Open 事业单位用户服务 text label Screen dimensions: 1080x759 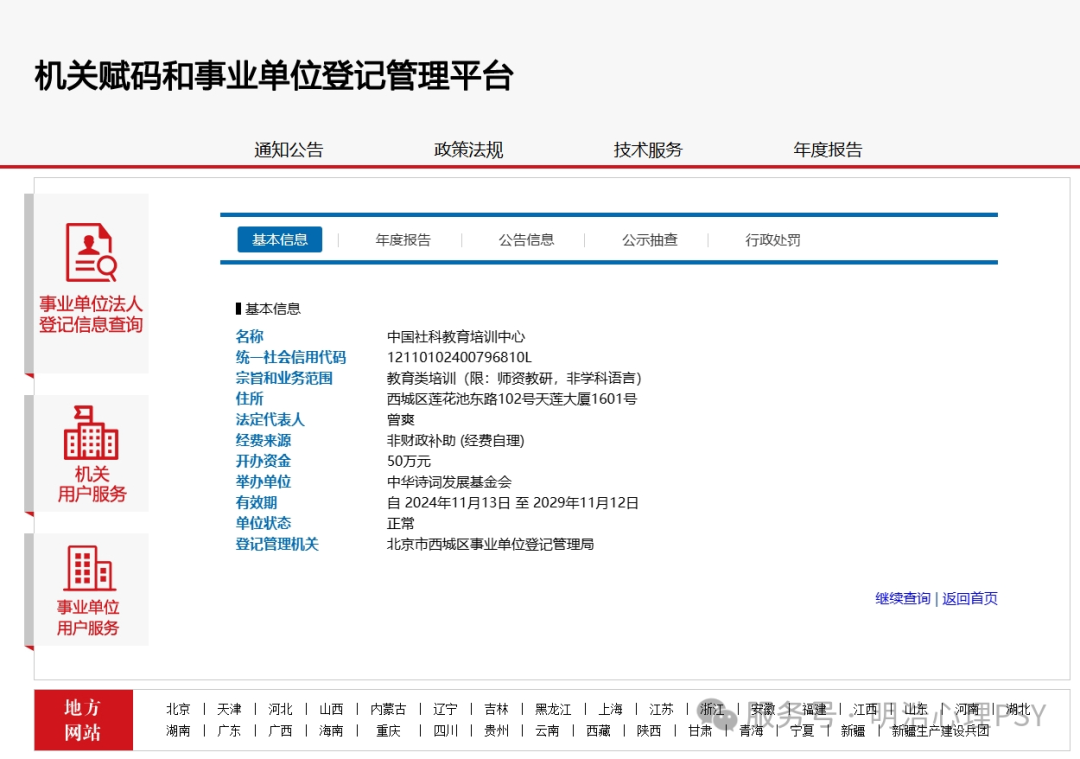pyautogui.click(x=88, y=617)
